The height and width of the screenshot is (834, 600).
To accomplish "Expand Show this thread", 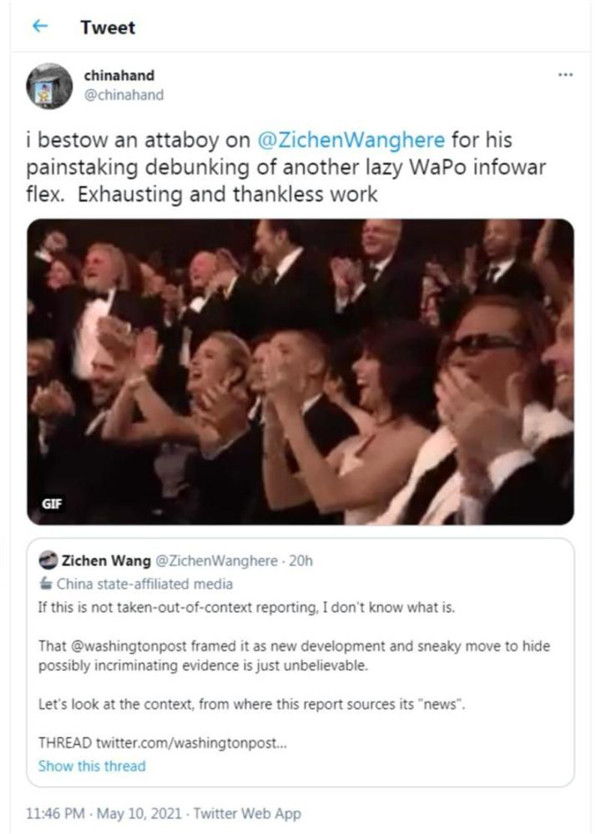I will (x=91, y=766).
